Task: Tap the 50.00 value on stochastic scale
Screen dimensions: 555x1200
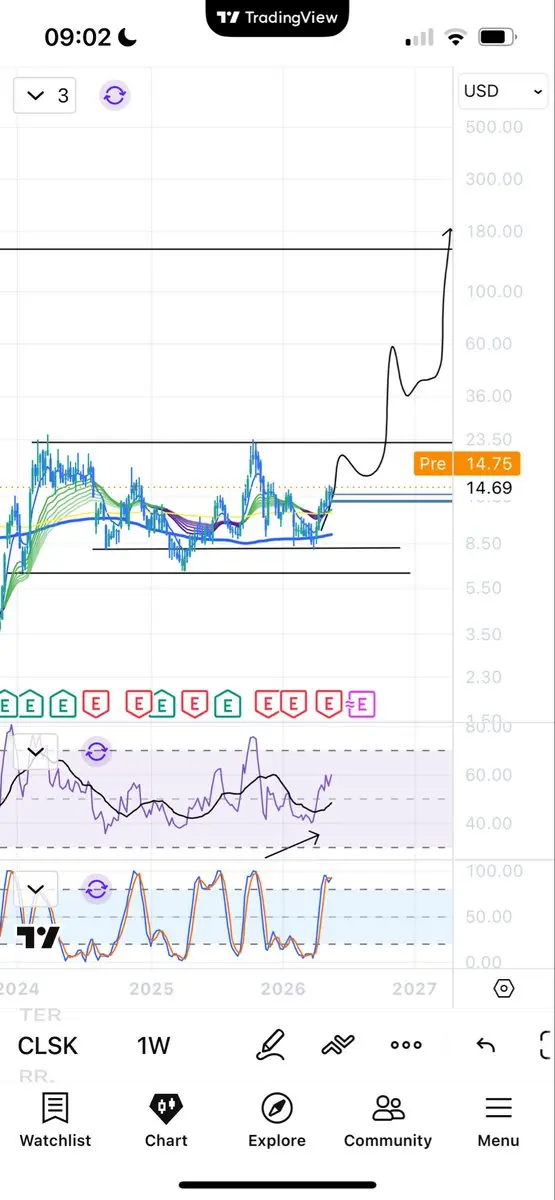Action: [x=489, y=917]
